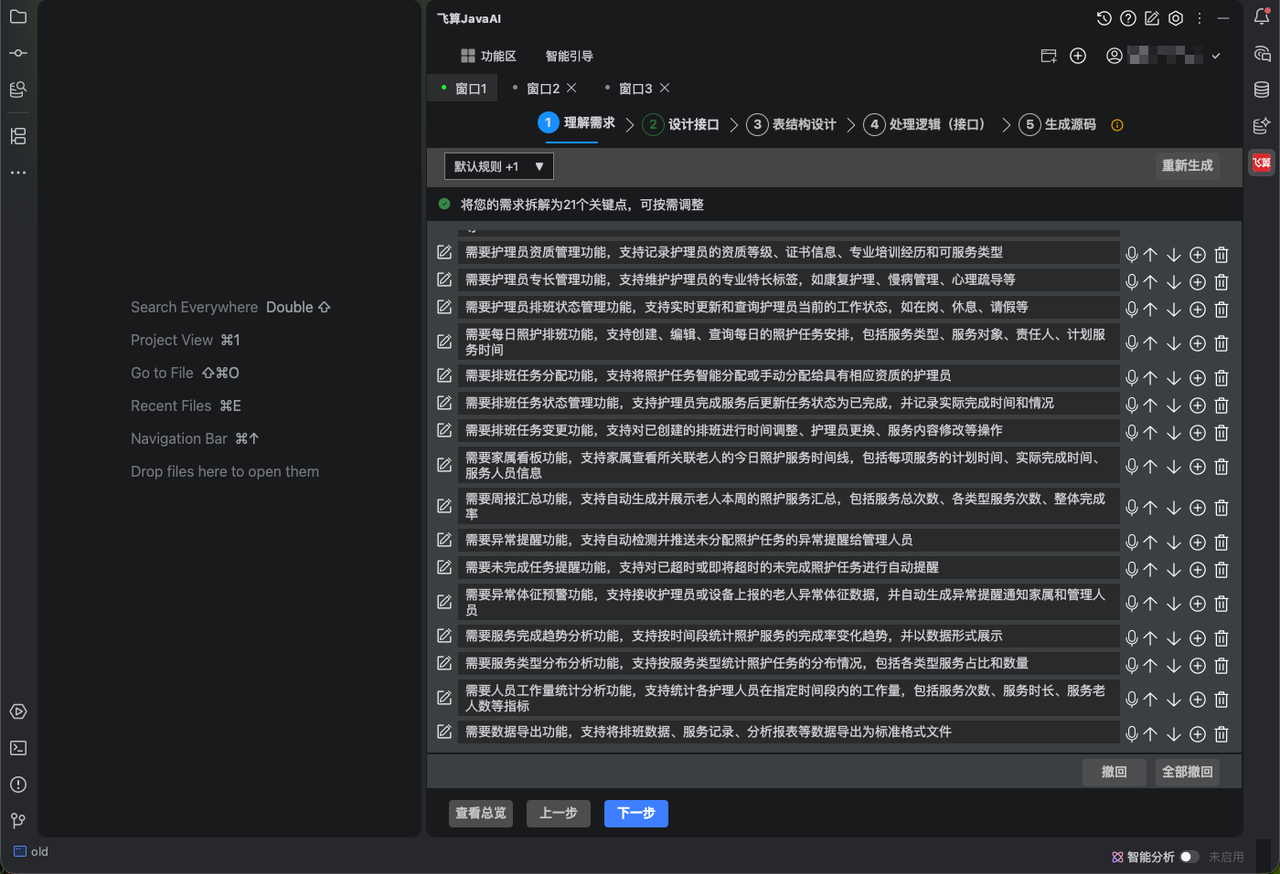Jump to step 3 表结构设计
Screen dimensions: 1280x874
point(791,125)
